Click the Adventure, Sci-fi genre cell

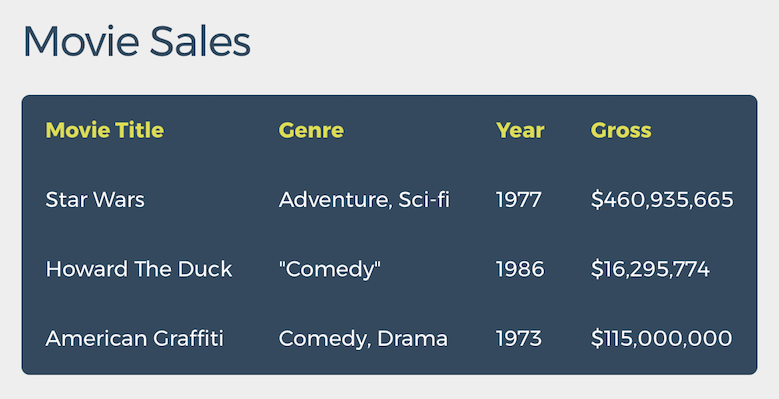tap(364, 200)
